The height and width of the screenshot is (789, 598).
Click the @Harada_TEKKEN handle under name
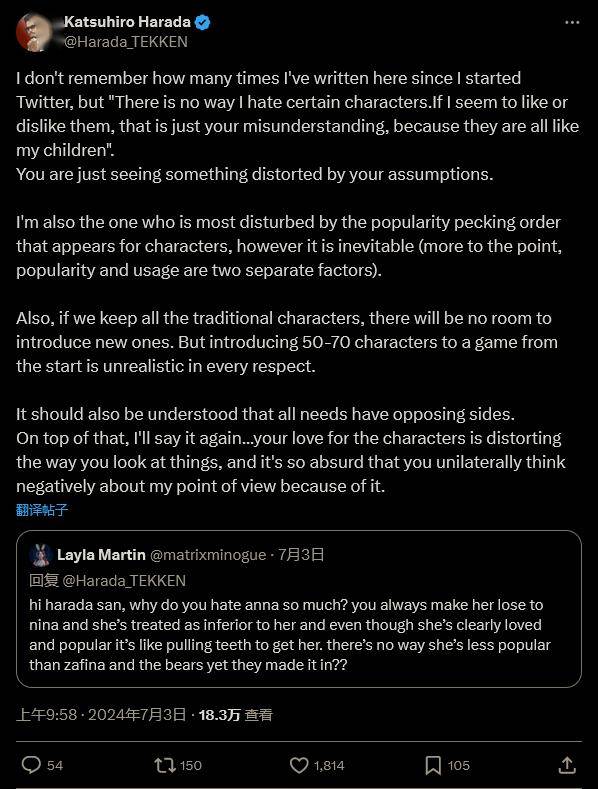[x=126, y=42]
